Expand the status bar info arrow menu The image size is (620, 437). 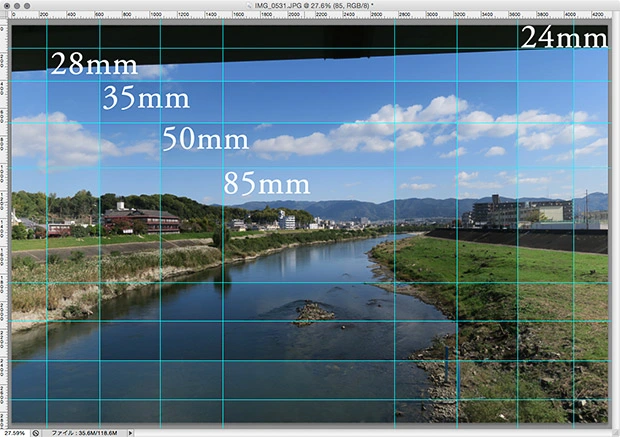pos(130,433)
